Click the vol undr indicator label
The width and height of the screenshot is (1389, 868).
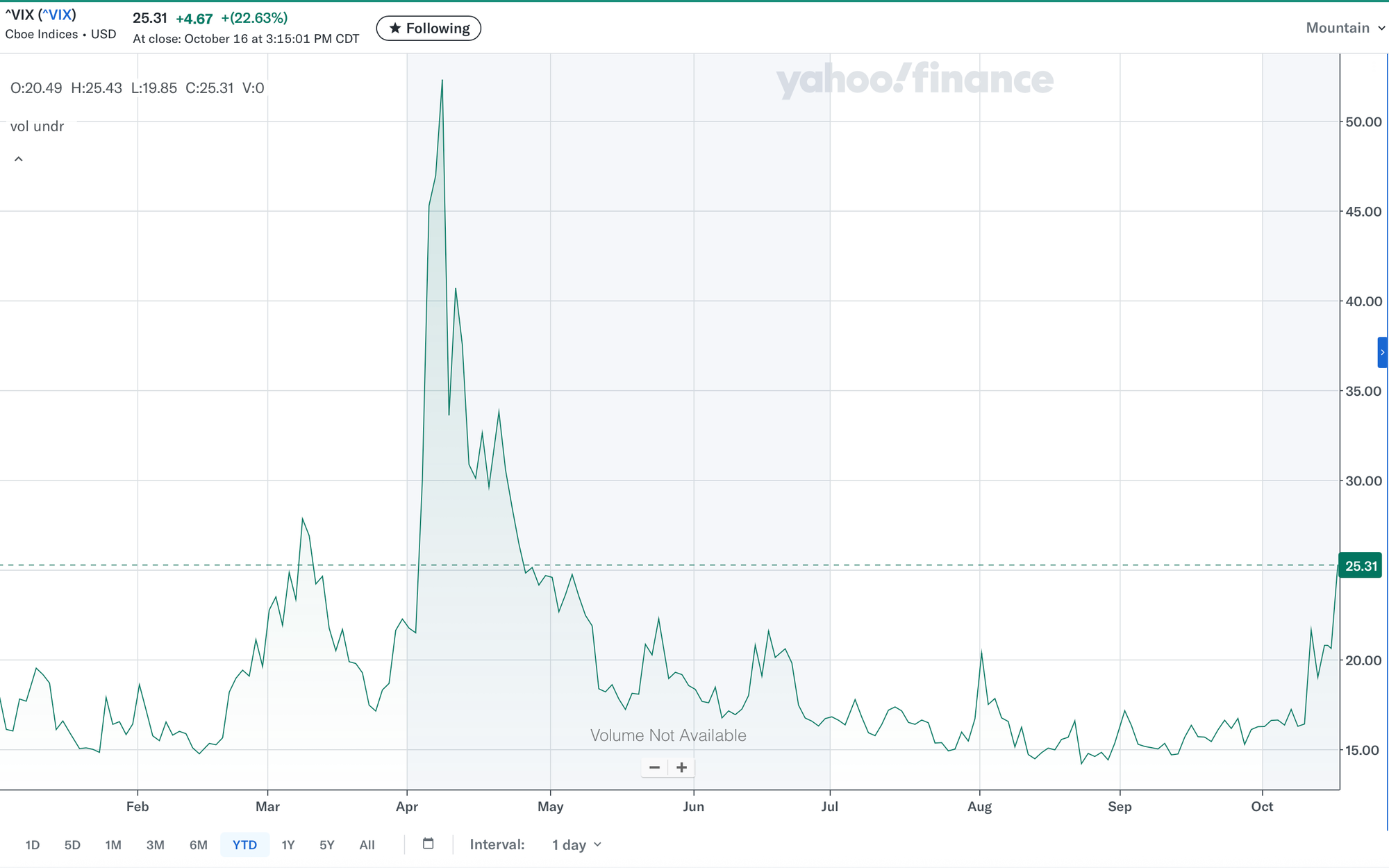(37, 126)
